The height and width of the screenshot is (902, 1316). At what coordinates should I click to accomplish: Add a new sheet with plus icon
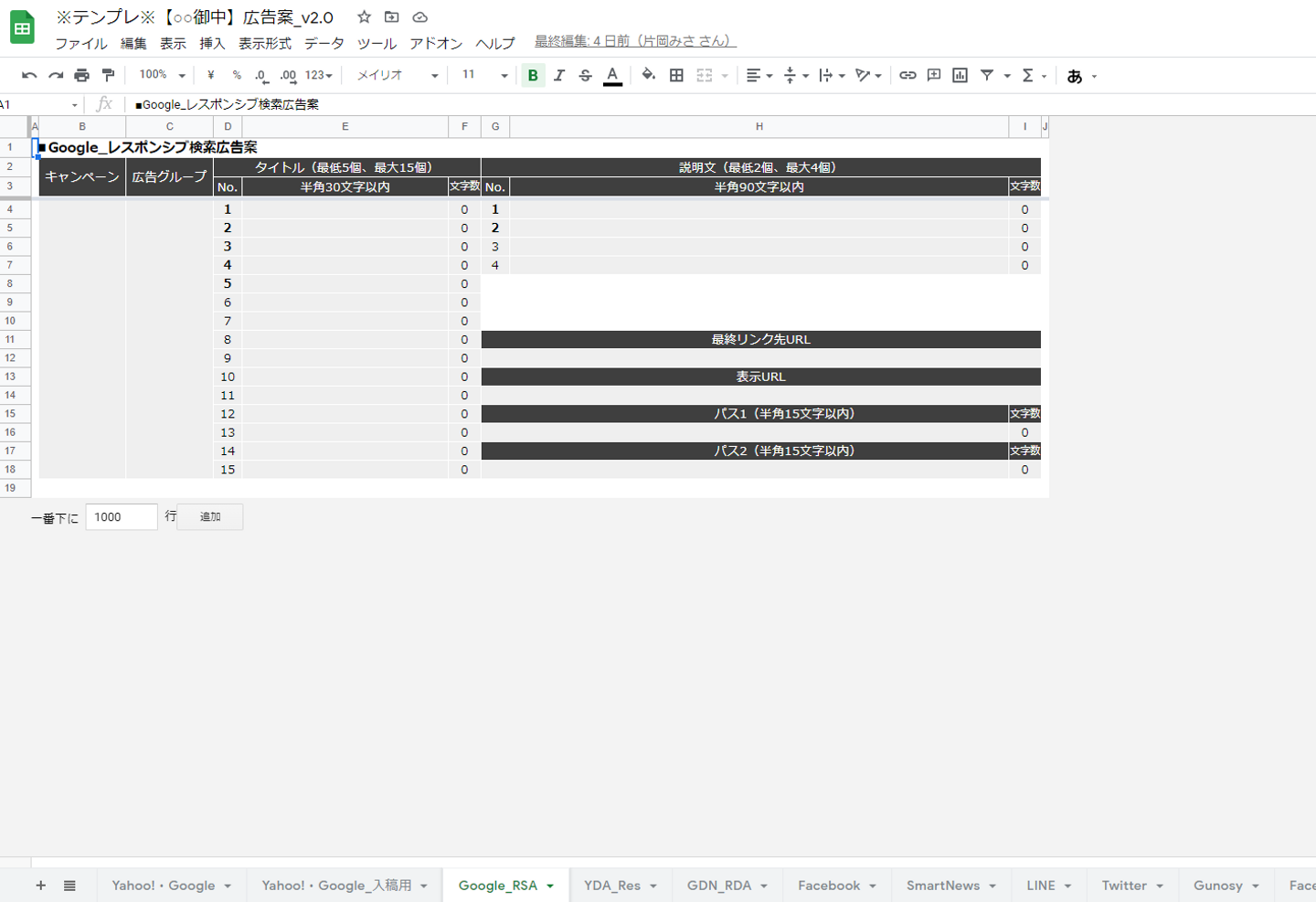(40, 886)
